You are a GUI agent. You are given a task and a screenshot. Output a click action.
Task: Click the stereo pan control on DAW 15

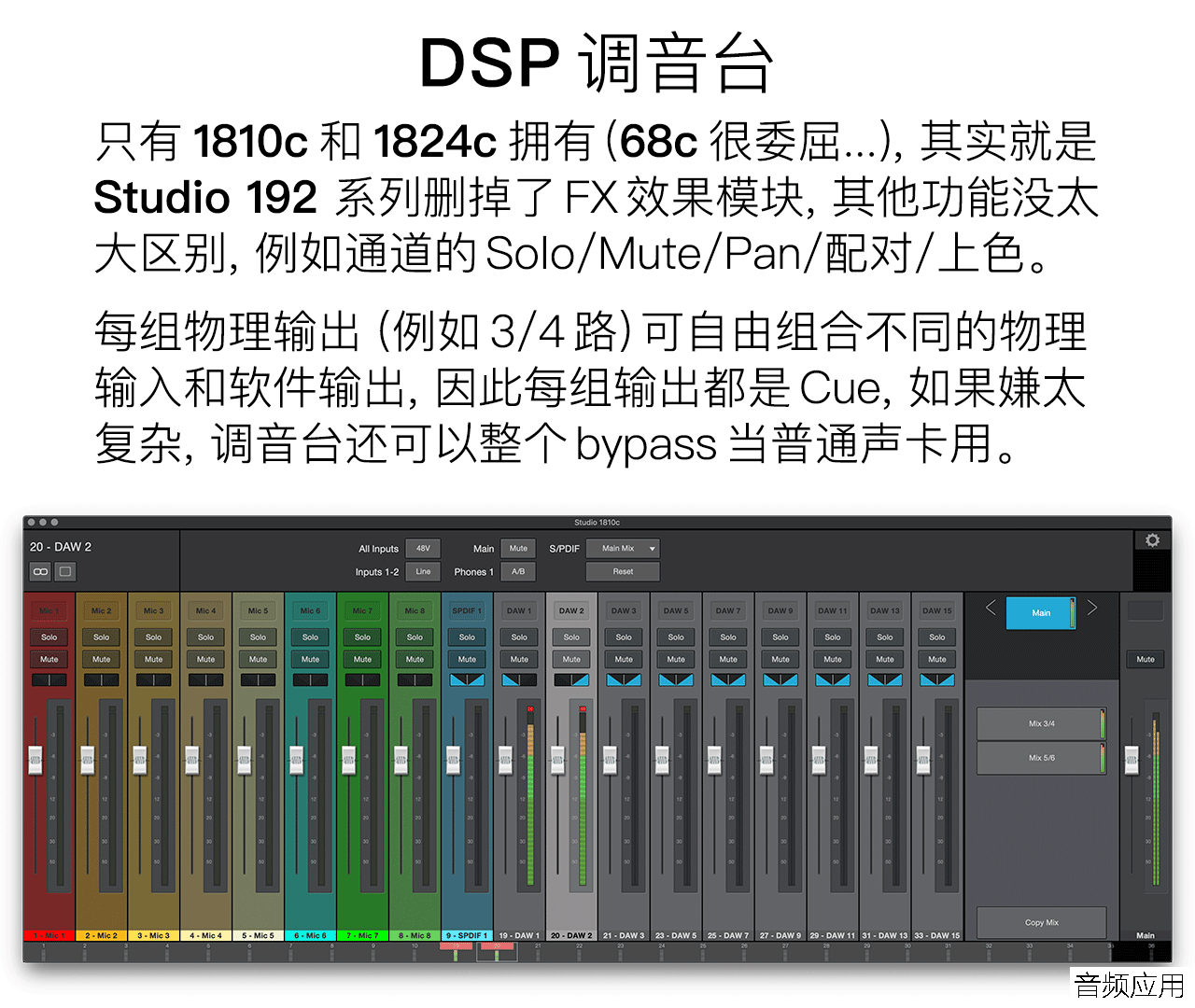(x=938, y=679)
